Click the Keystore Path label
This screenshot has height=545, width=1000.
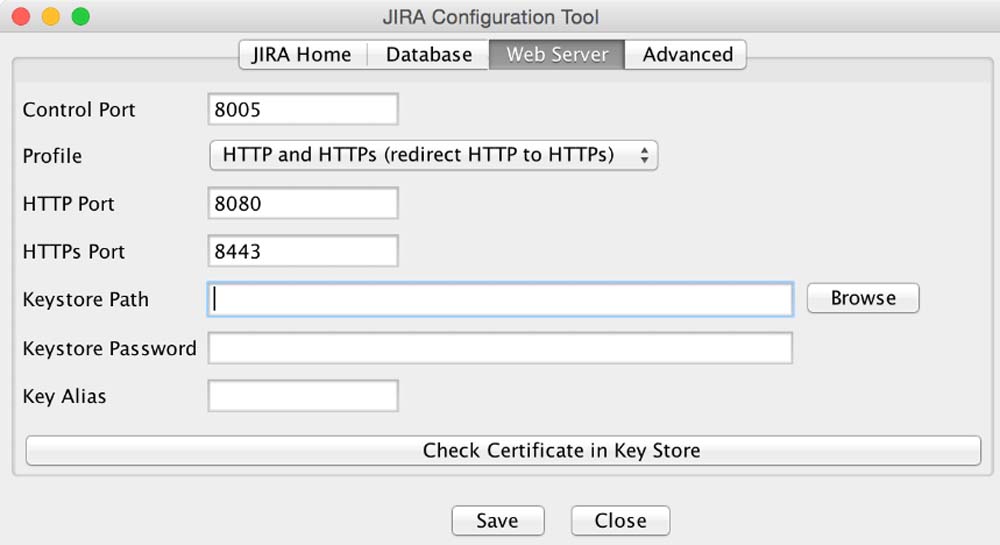tap(86, 299)
